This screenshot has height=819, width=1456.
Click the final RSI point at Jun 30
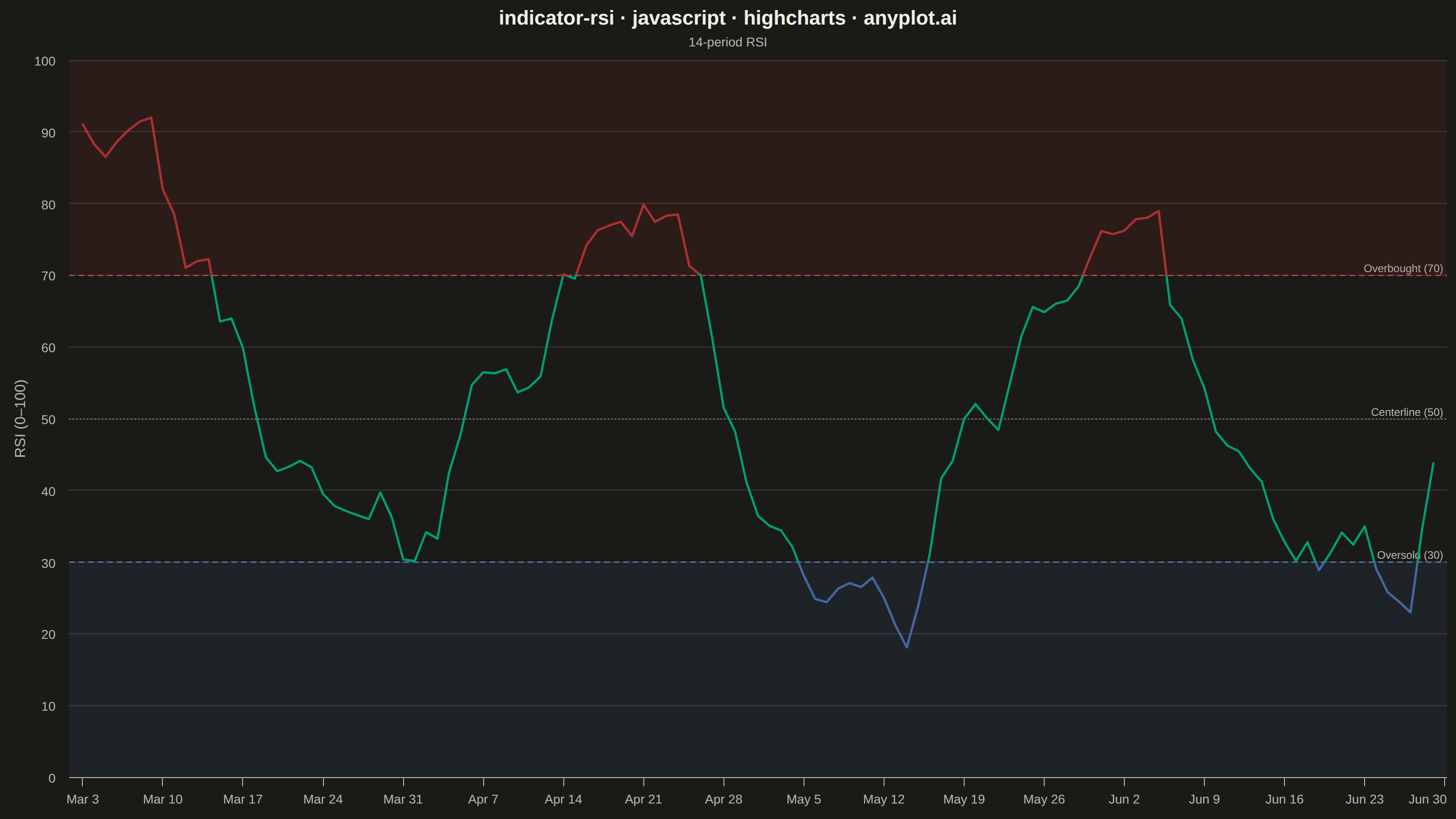click(x=1433, y=463)
